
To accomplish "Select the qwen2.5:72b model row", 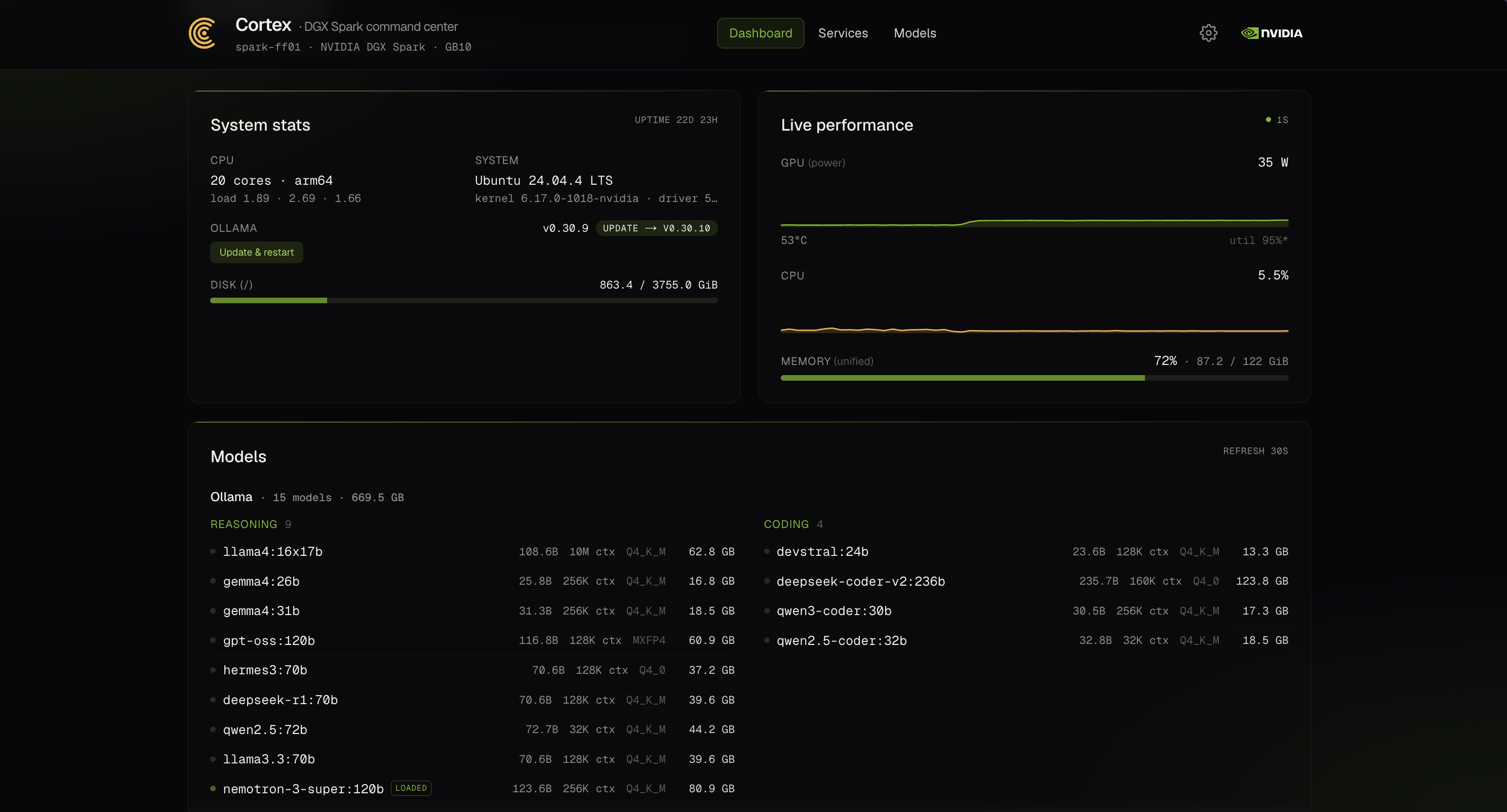I will 472,729.
